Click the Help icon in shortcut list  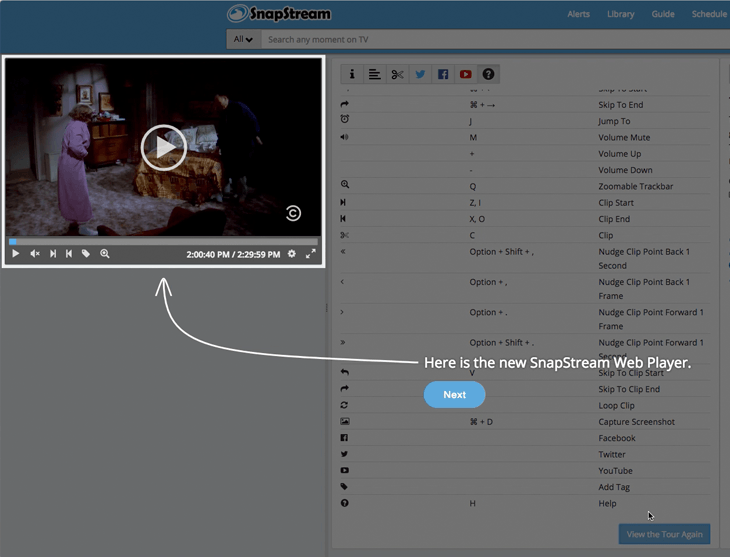tap(345, 503)
